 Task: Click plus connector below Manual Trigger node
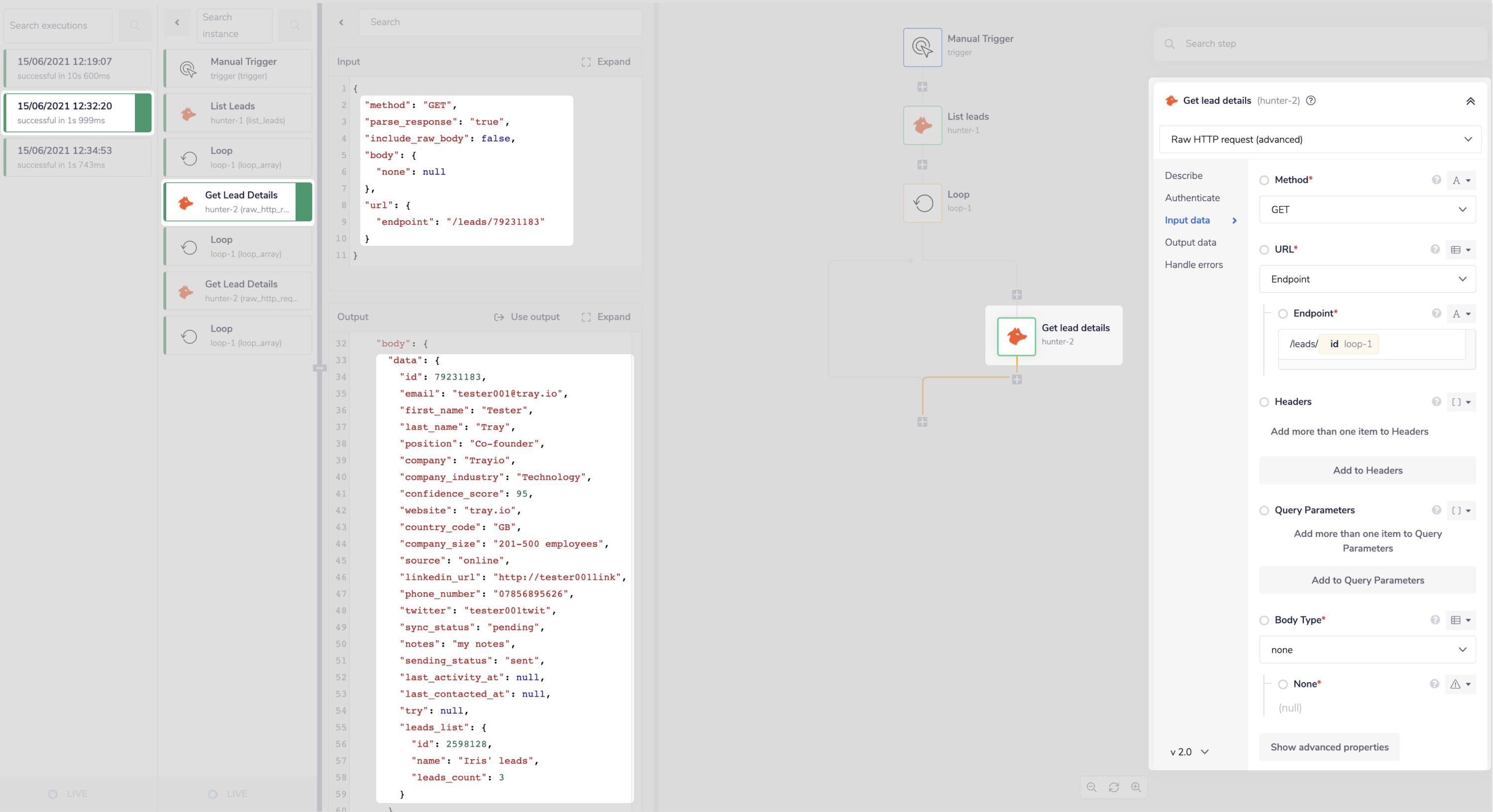click(x=922, y=87)
